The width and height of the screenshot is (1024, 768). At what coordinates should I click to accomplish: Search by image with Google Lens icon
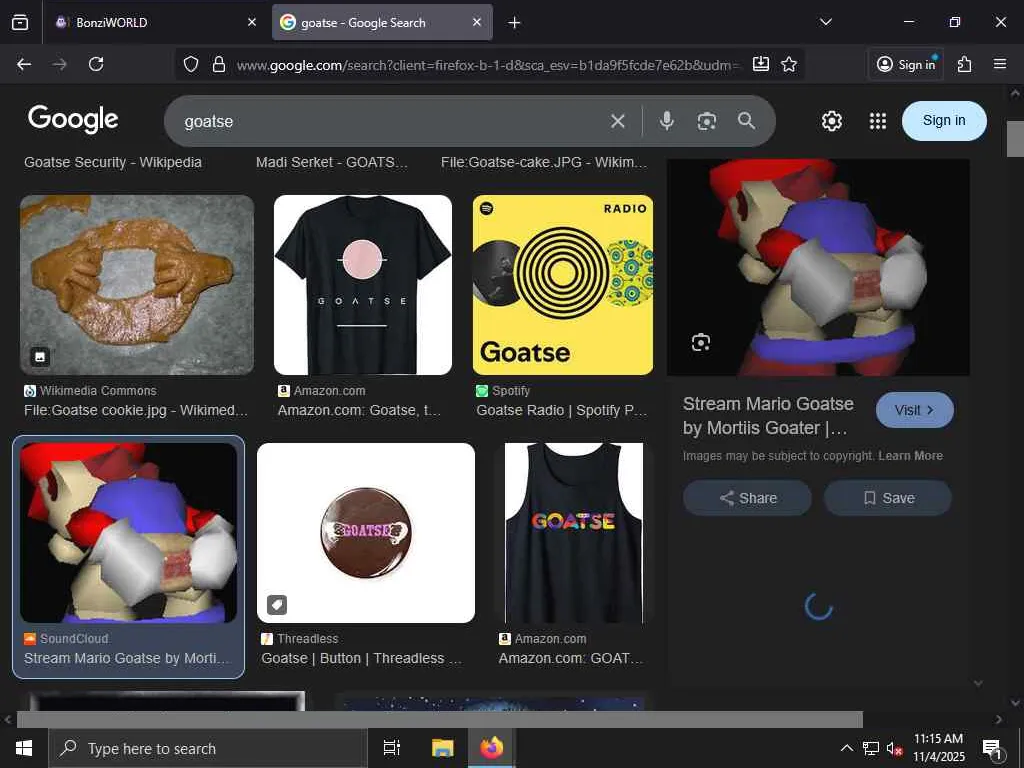[707, 121]
